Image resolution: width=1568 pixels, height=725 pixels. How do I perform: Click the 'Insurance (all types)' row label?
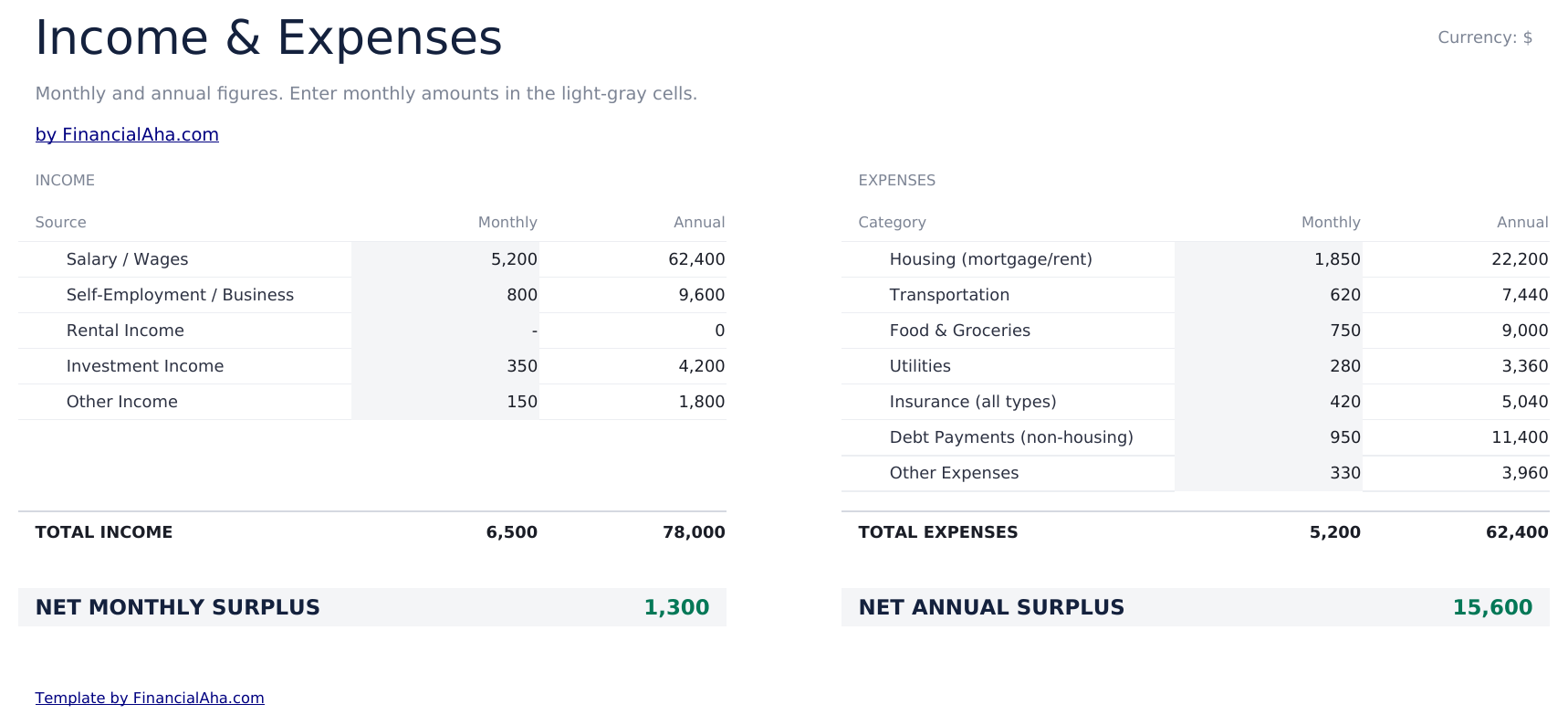[973, 402]
